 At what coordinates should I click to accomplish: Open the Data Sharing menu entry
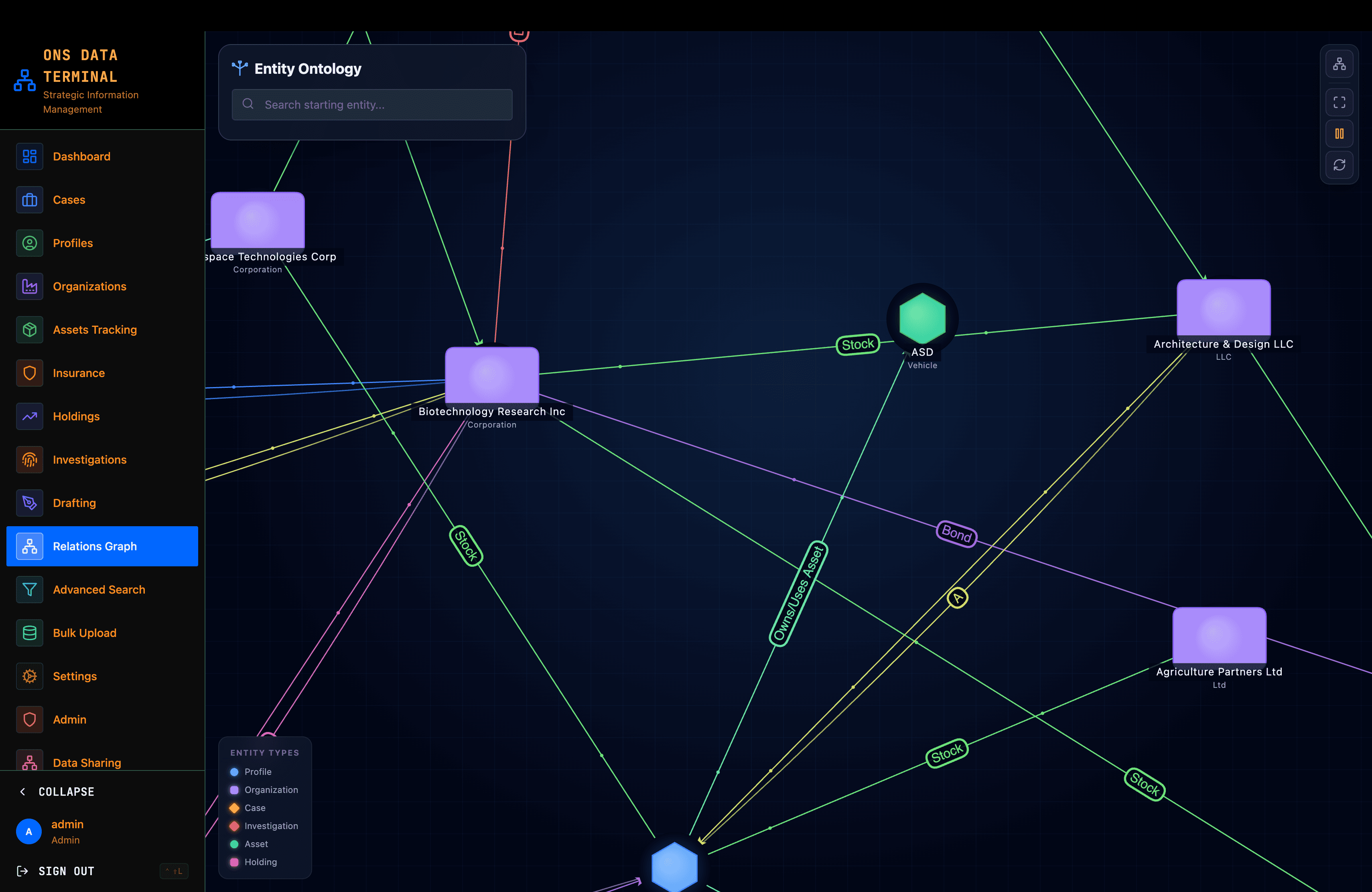(87, 762)
